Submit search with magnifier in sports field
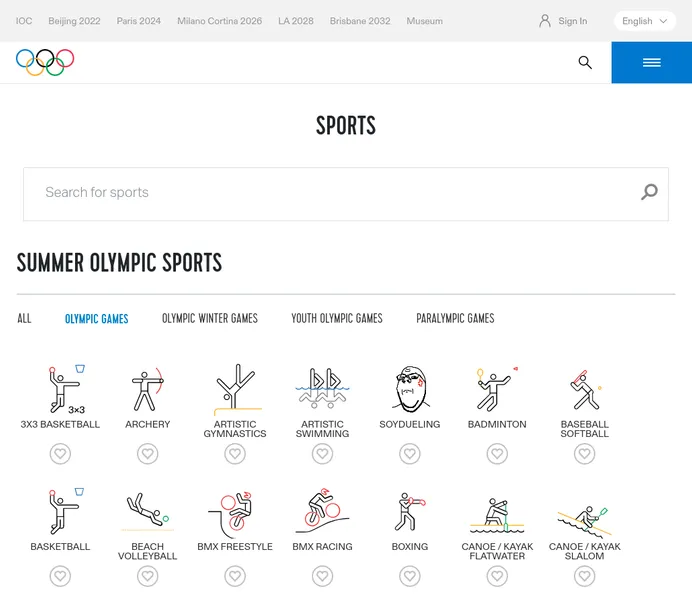The width and height of the screenshot is (692, 599). pyautogui.click(x=649, y=193)
